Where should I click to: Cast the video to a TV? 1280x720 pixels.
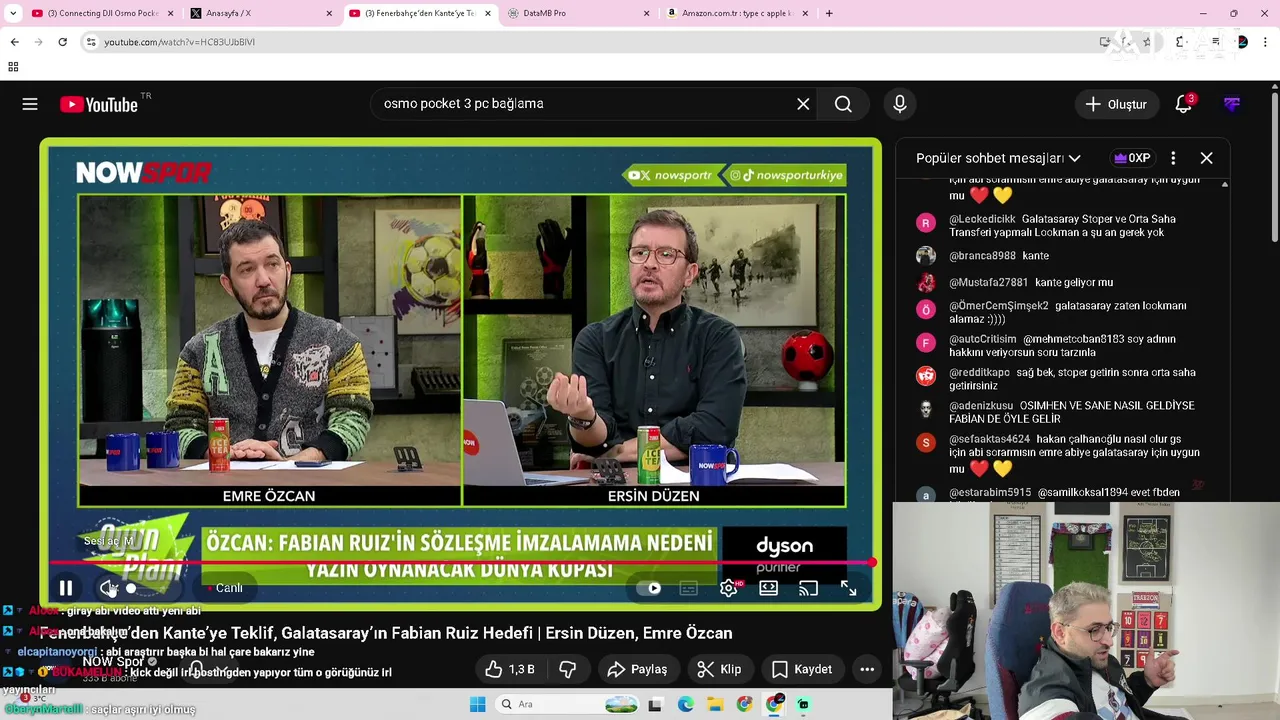(808, 588)
